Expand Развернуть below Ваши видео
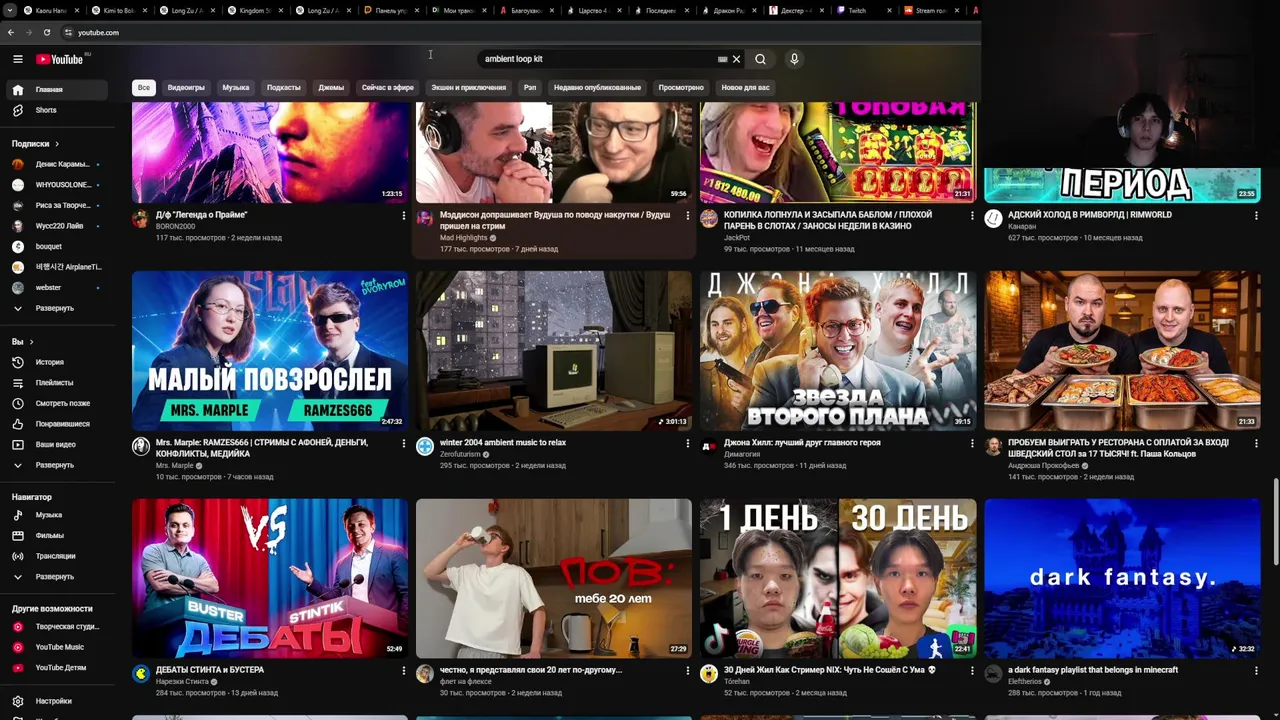The height and width of the screenshot is (720, 1280). tap(58, 465)
